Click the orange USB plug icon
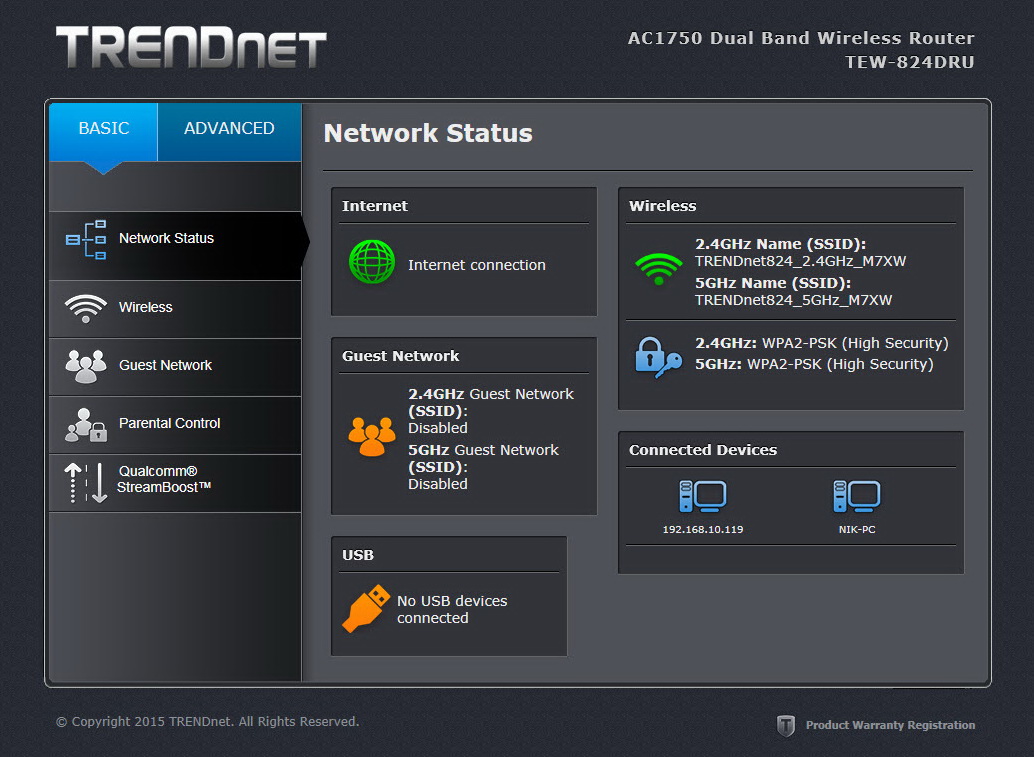 (367, 608)
